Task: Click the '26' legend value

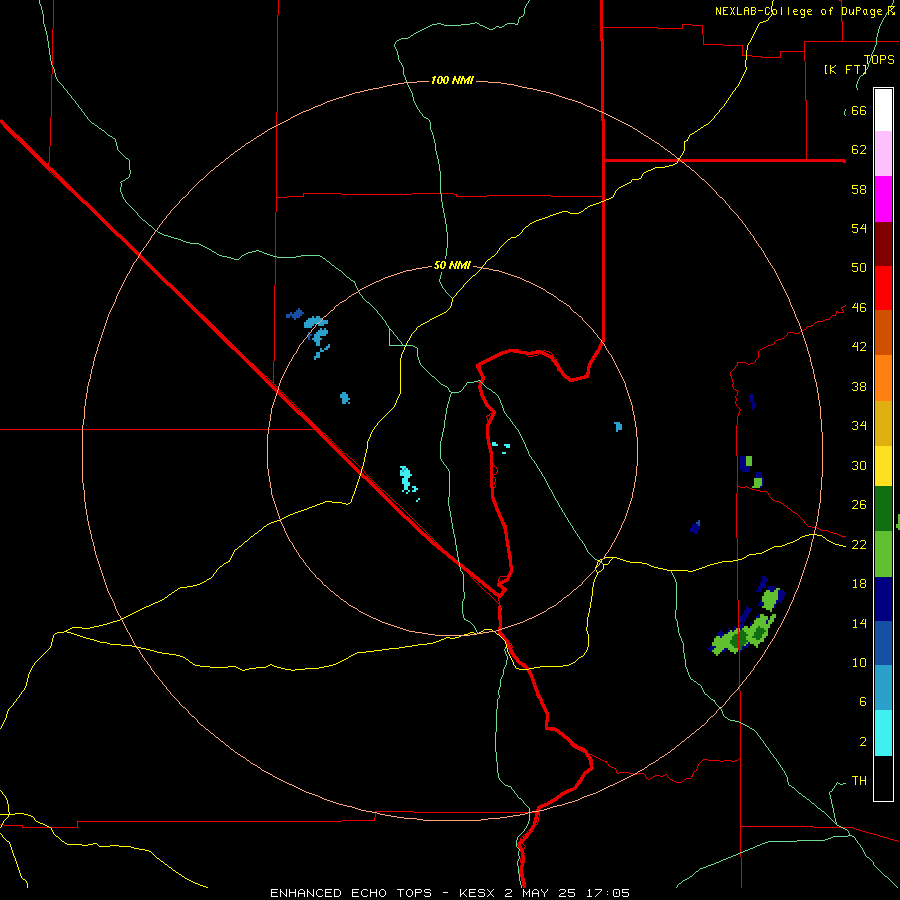Action: pyautogui.click(x=859, y=505)
